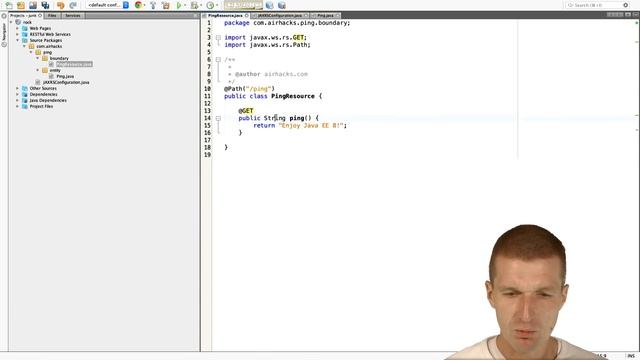Expand the Project Files node
Screen dimensions: 640x360
point(18,106)
